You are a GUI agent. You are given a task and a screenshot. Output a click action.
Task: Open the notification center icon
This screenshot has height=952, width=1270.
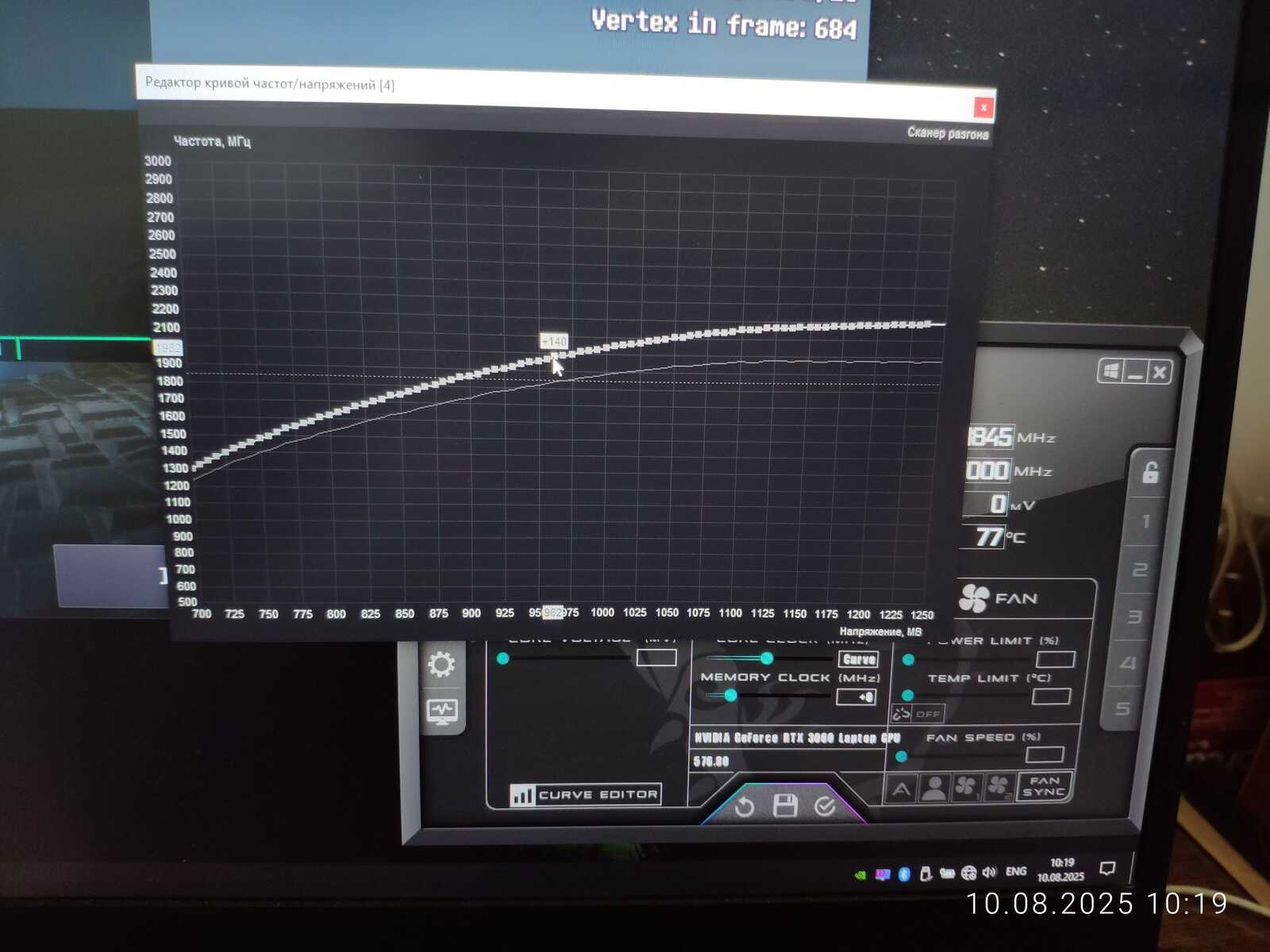[1107, 868]
